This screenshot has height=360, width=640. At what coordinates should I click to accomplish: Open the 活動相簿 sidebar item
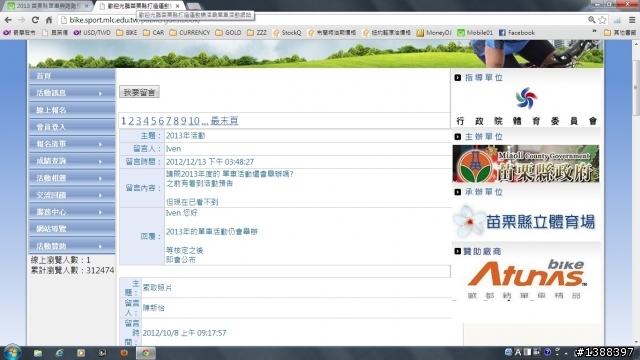click(x=72, y=178)
